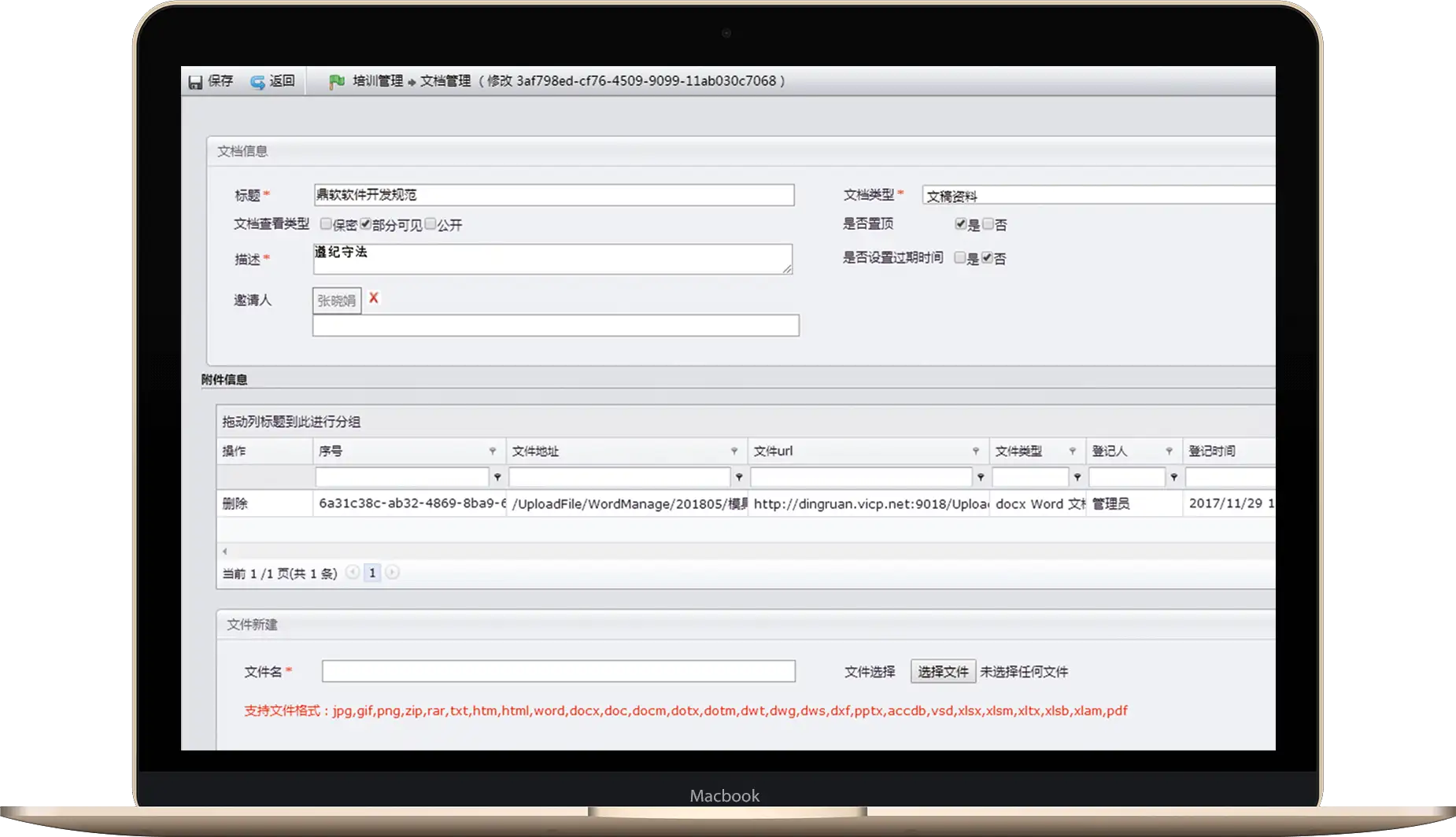Click the 选择文件 button
Screen dimensions: 1456x837
pyautogui.click(x=943, y=672)
